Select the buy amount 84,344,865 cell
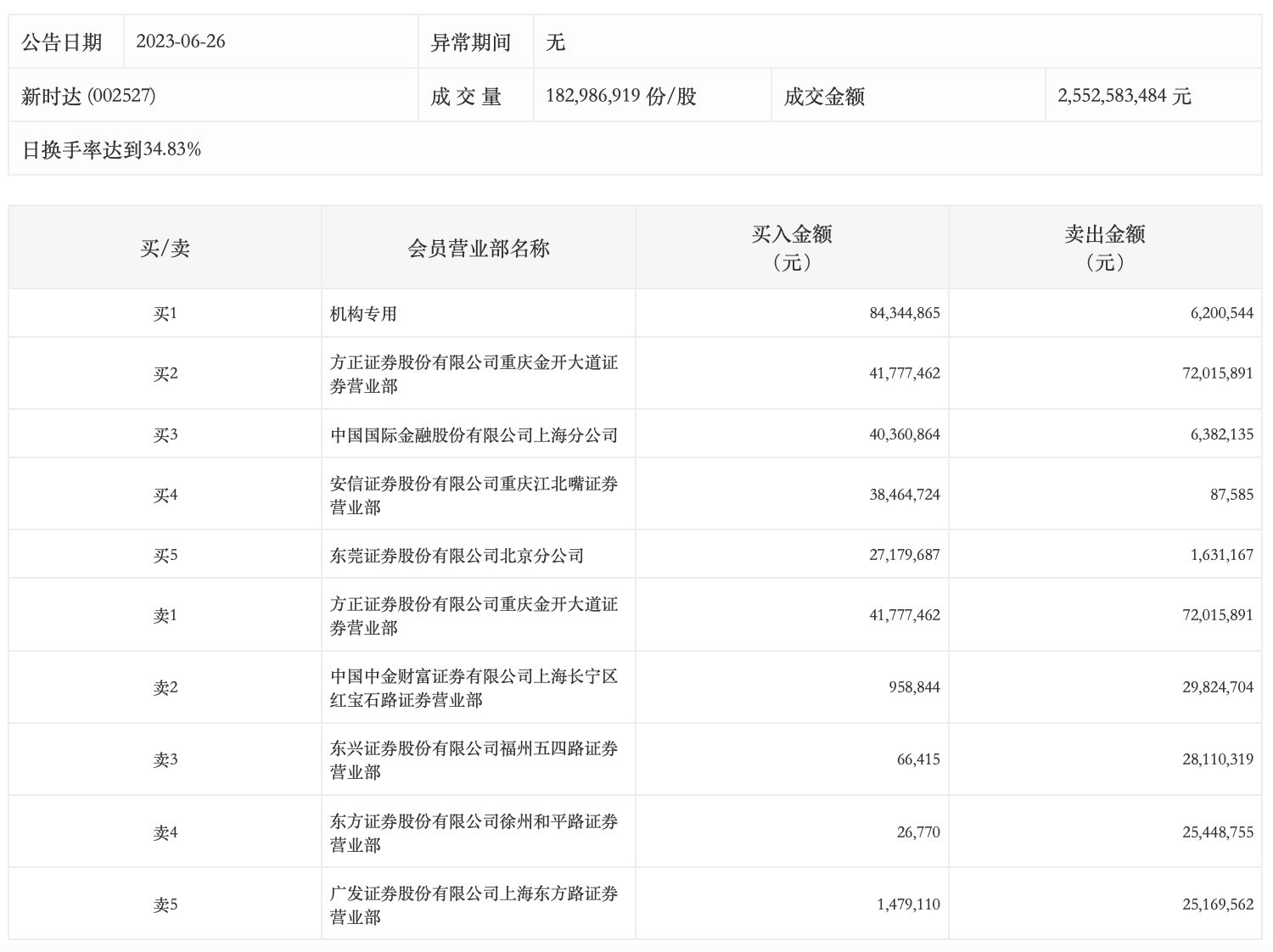Viewport: 1273px width, 952px height. 904,313
